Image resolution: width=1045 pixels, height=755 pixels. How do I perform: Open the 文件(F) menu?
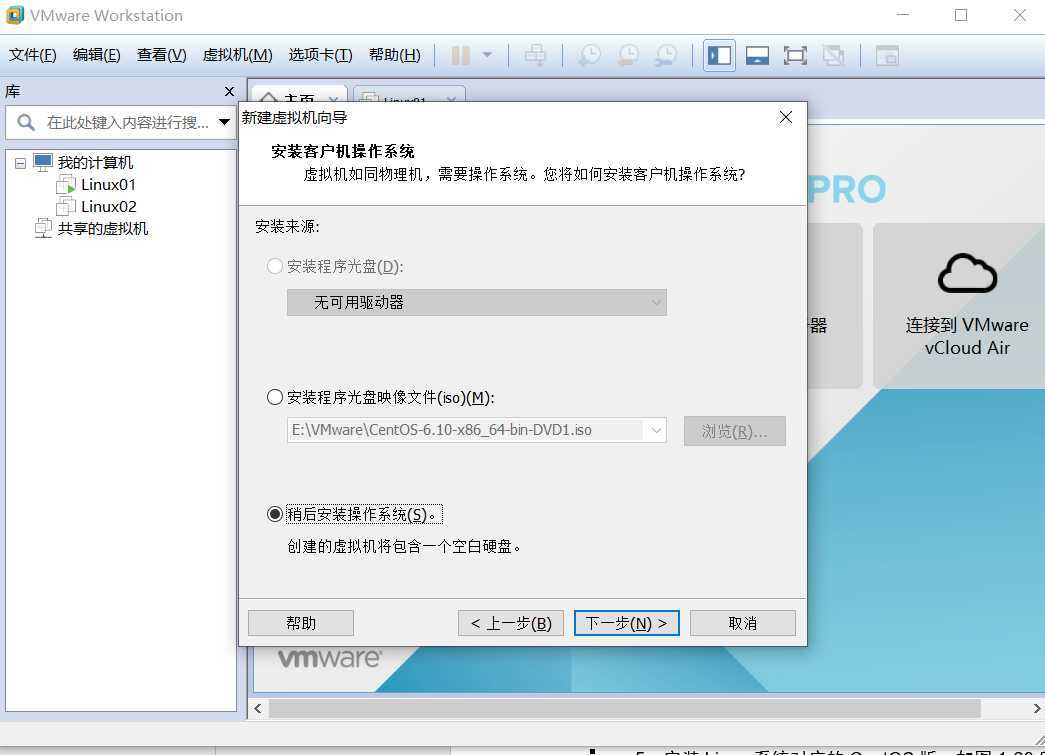pos(33,55)
